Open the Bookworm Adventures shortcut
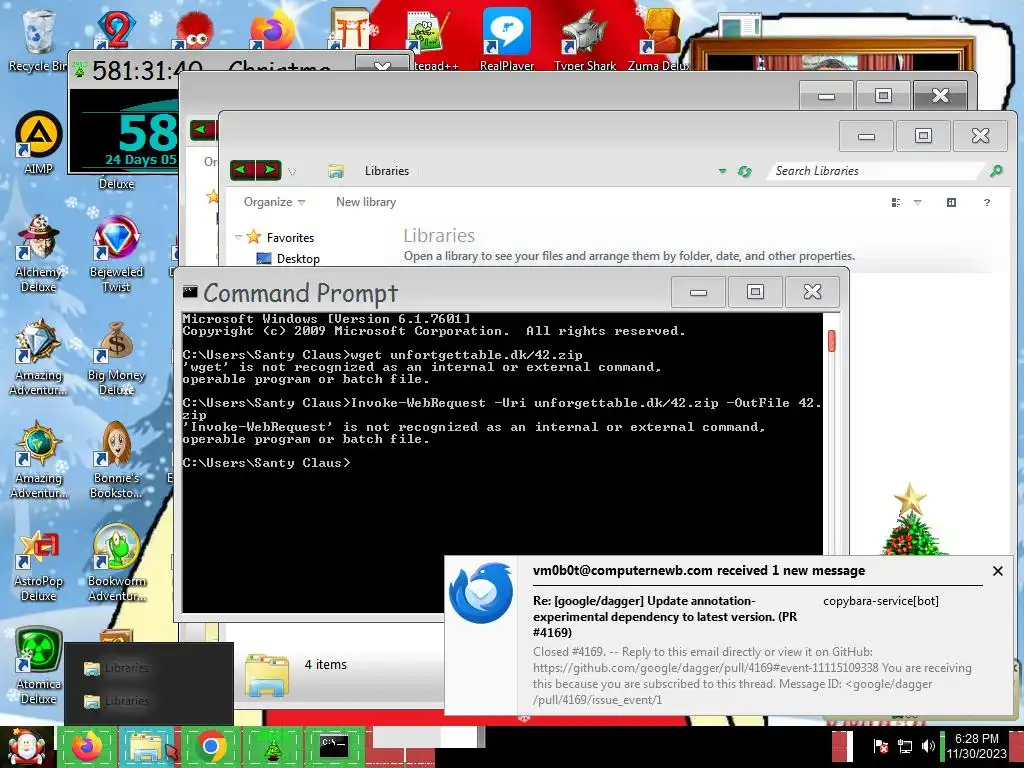This screenshot has width=1024, height=768. point(116,563)
